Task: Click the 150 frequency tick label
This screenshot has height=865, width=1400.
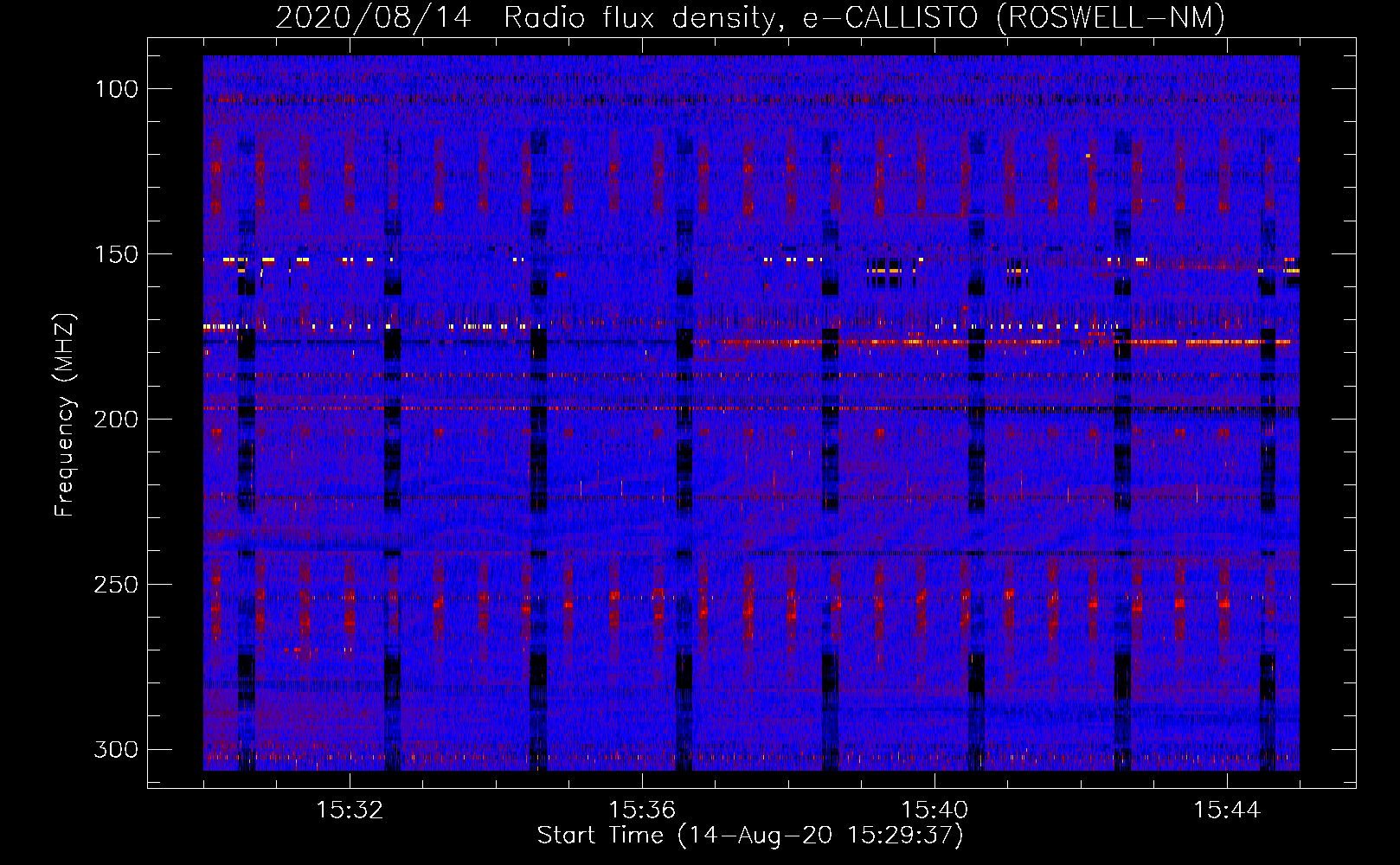Action: pos(116,254)
